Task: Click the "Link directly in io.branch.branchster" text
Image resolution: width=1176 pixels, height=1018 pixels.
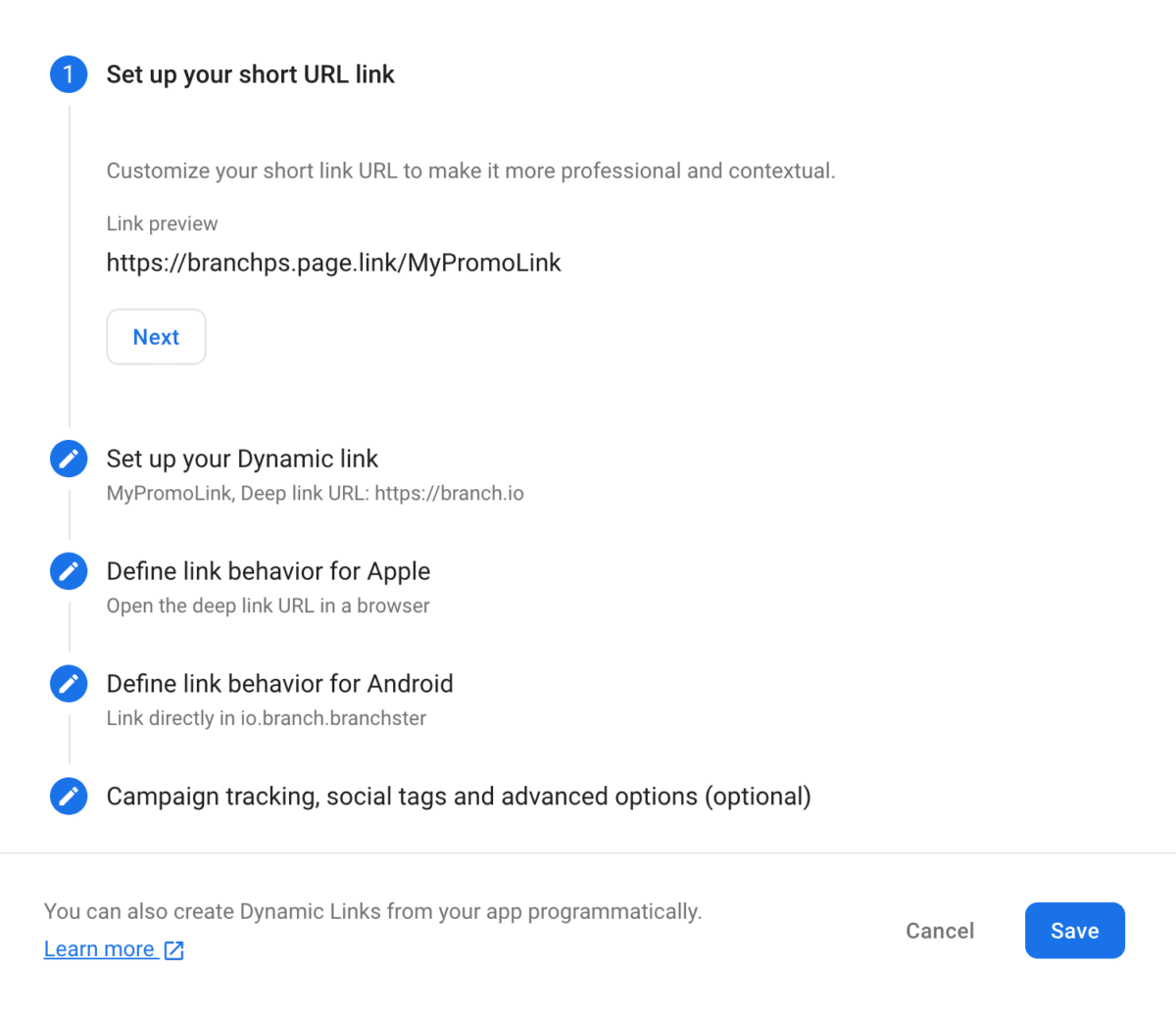Action: tap(266, 718)
